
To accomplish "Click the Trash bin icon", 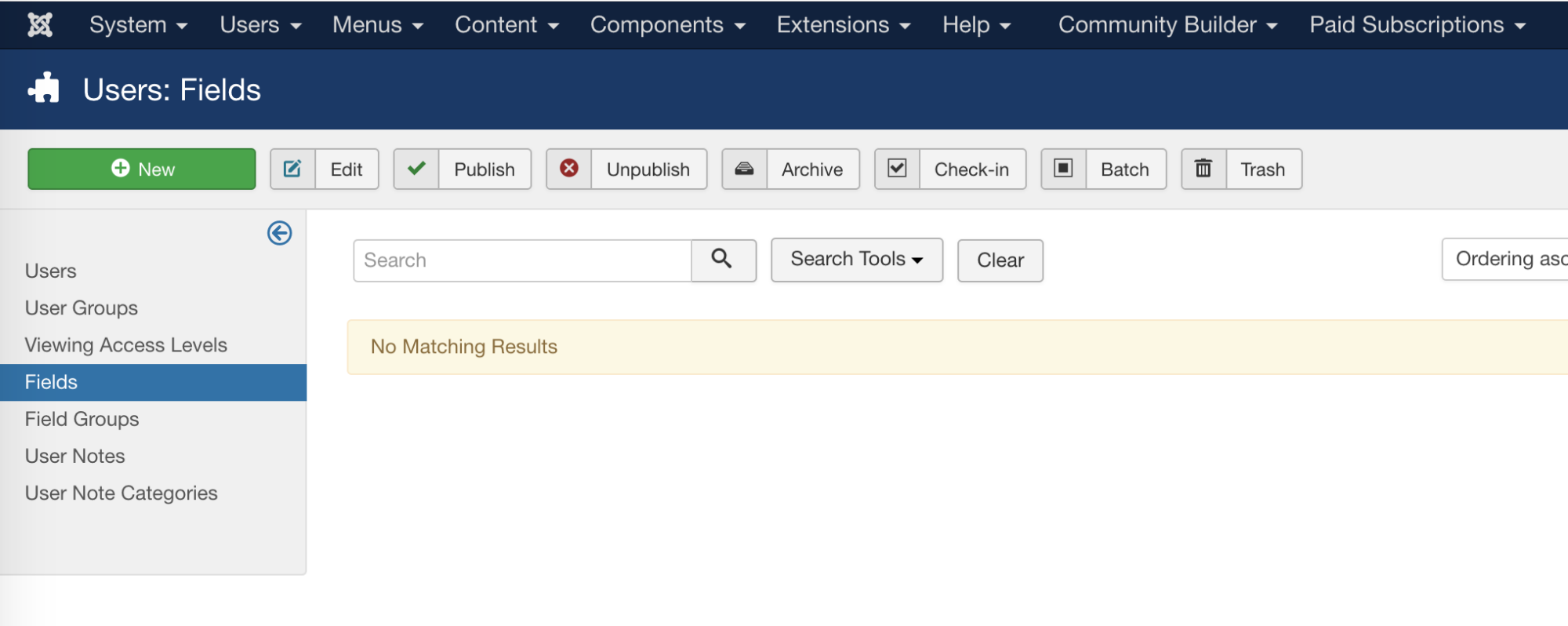I will [1203, 168].
